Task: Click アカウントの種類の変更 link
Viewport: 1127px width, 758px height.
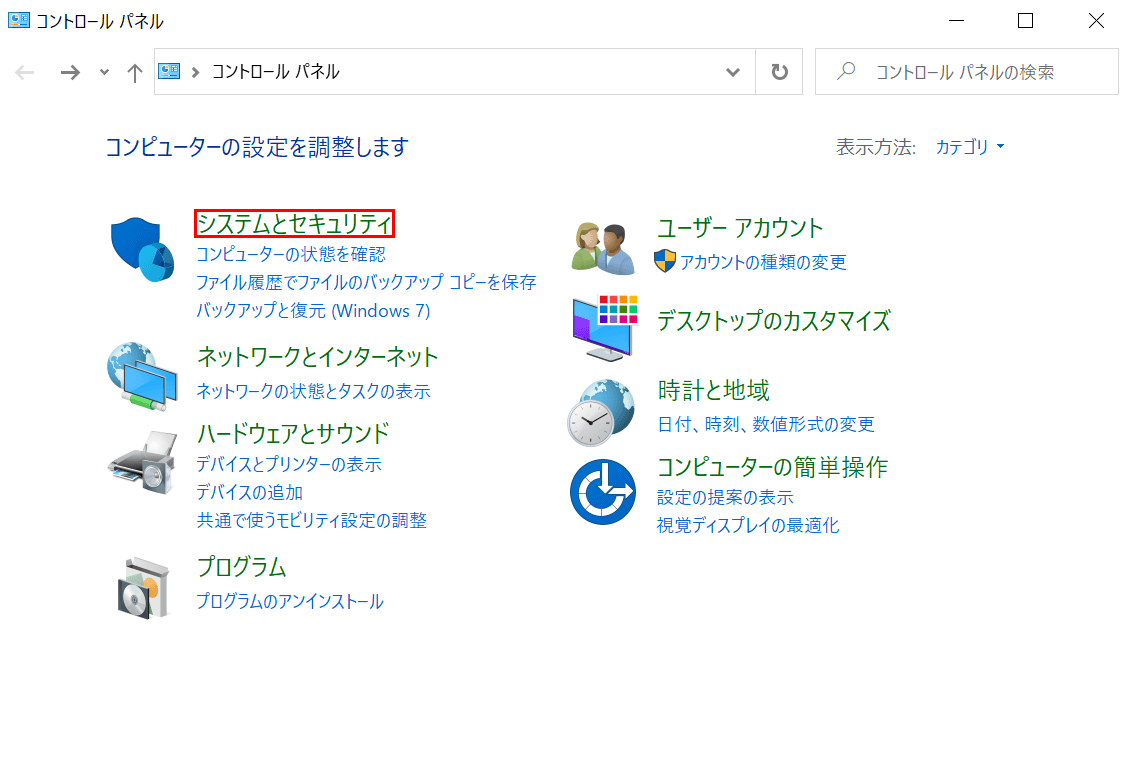Action: click(763, 262)
